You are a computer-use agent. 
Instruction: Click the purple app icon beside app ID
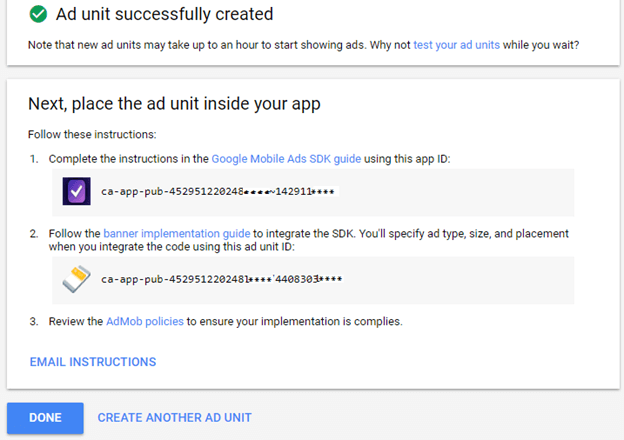point(77,191)
